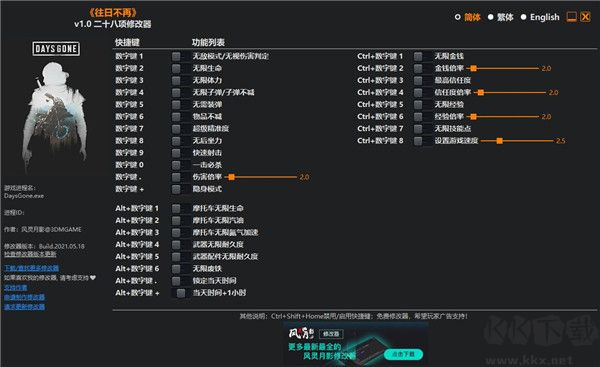
Task: Open the 检查修改器版本更新 link
Action: (x=30, y=254)
